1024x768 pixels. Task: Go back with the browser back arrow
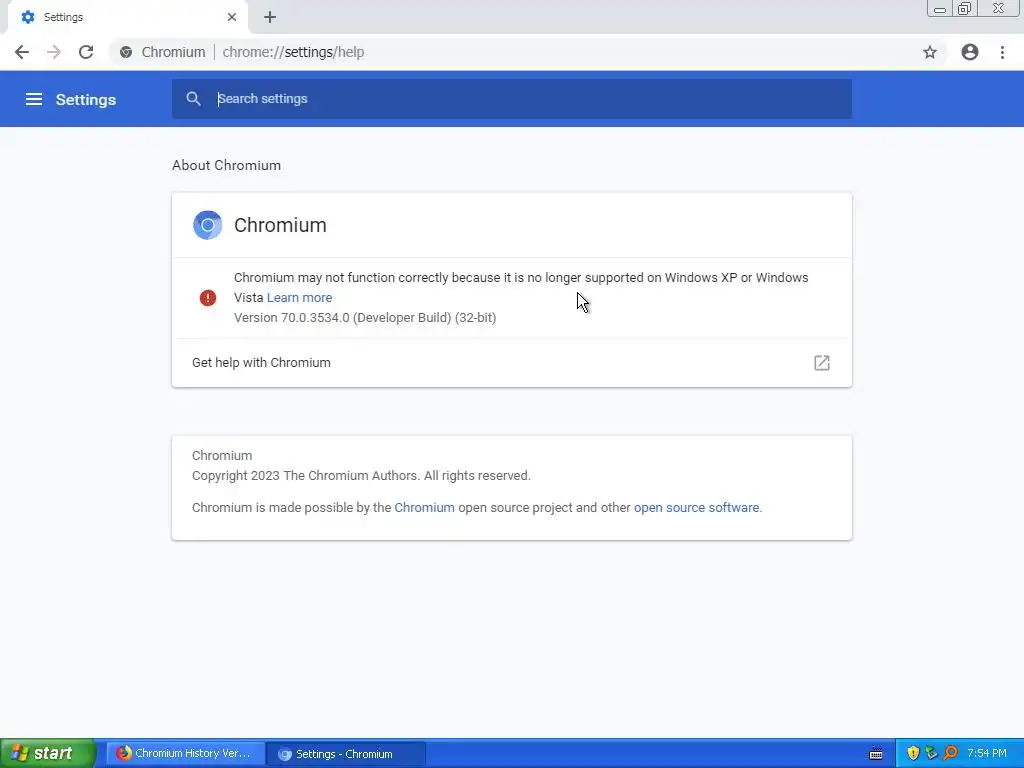(x=22, y=52)
